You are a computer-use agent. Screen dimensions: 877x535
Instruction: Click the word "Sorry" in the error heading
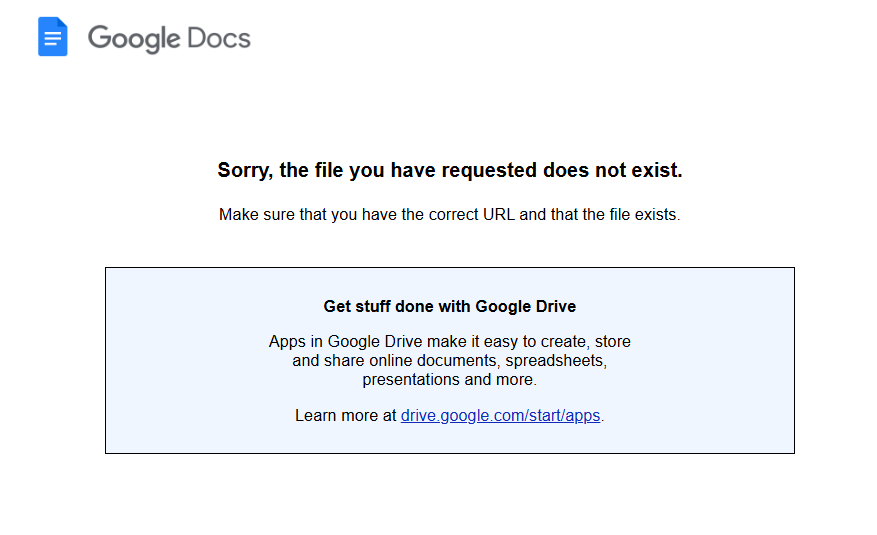click(243, 170)
